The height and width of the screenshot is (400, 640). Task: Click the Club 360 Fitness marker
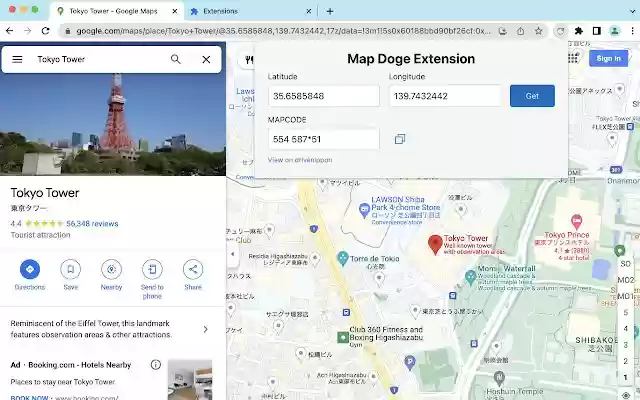pos(343,337)
